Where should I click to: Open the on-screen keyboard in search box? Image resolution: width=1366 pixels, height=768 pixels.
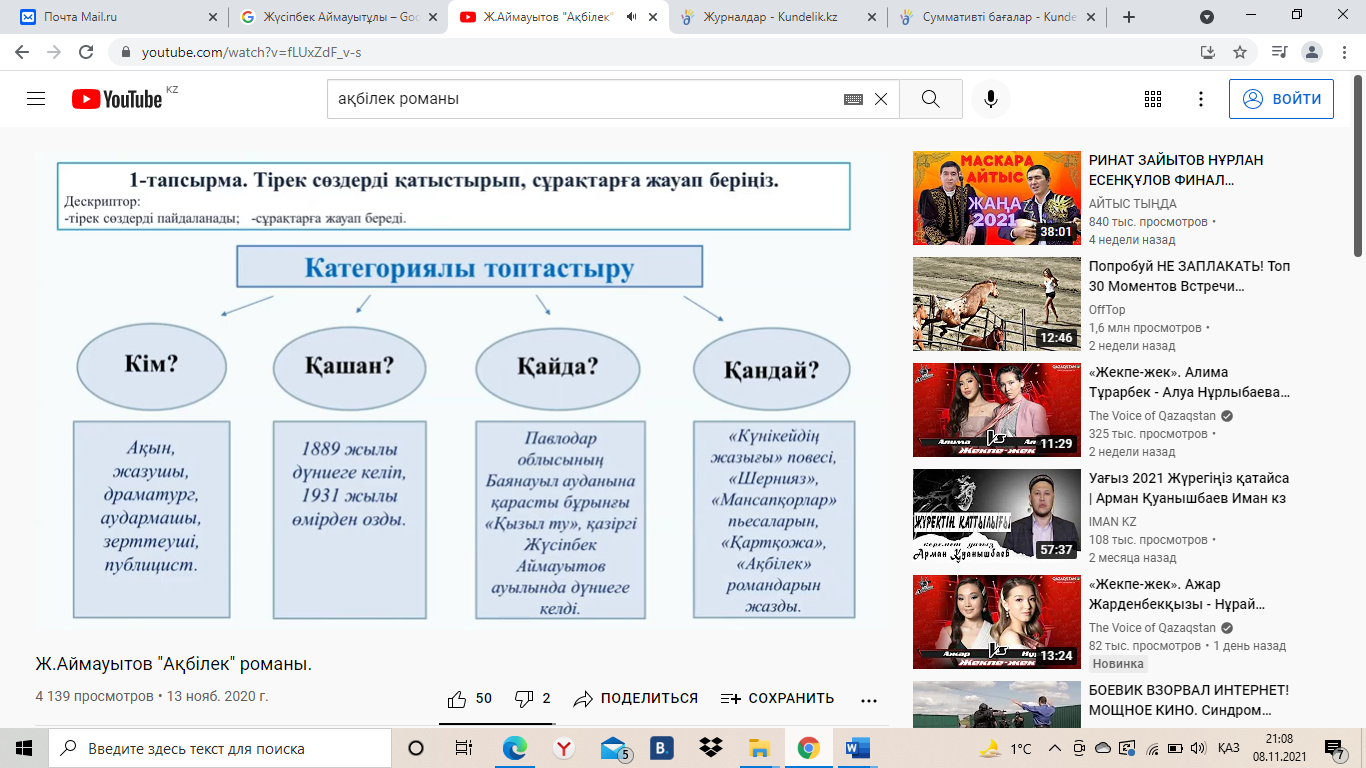[853, 99]
